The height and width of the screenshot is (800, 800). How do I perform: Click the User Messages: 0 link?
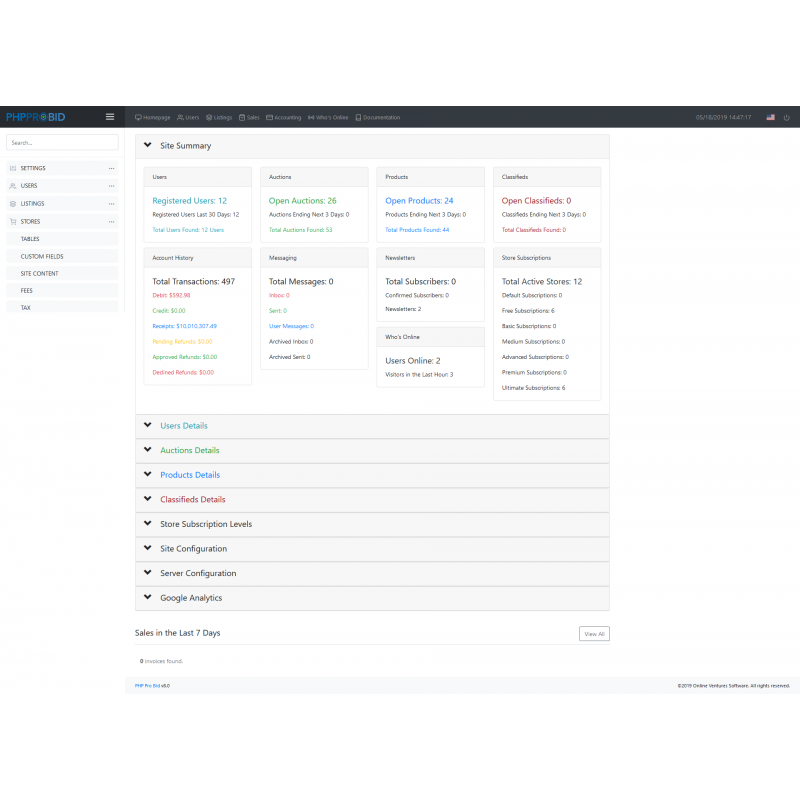coord(291,326)
